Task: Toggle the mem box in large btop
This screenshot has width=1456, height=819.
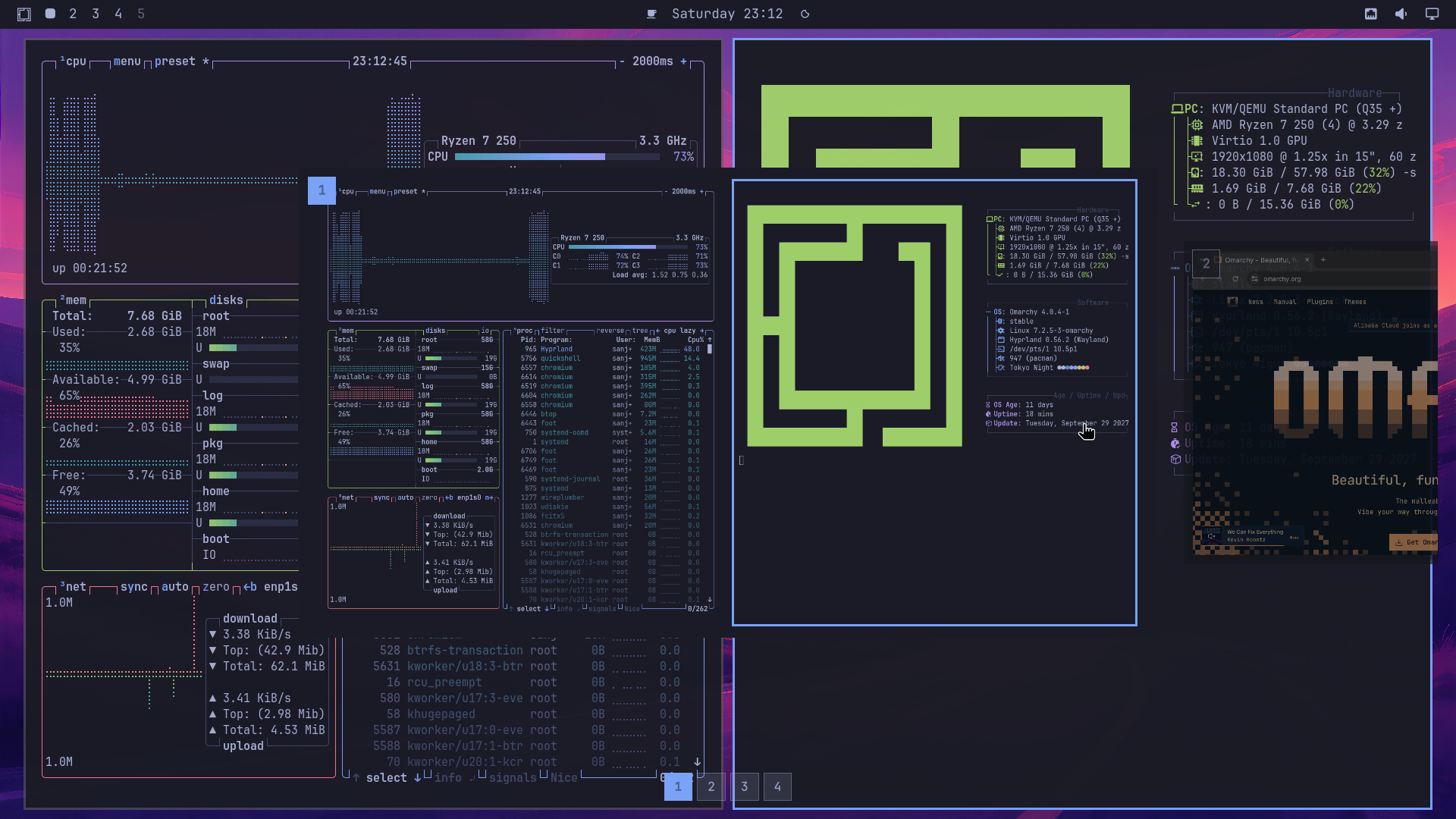Action: [74, 300]
